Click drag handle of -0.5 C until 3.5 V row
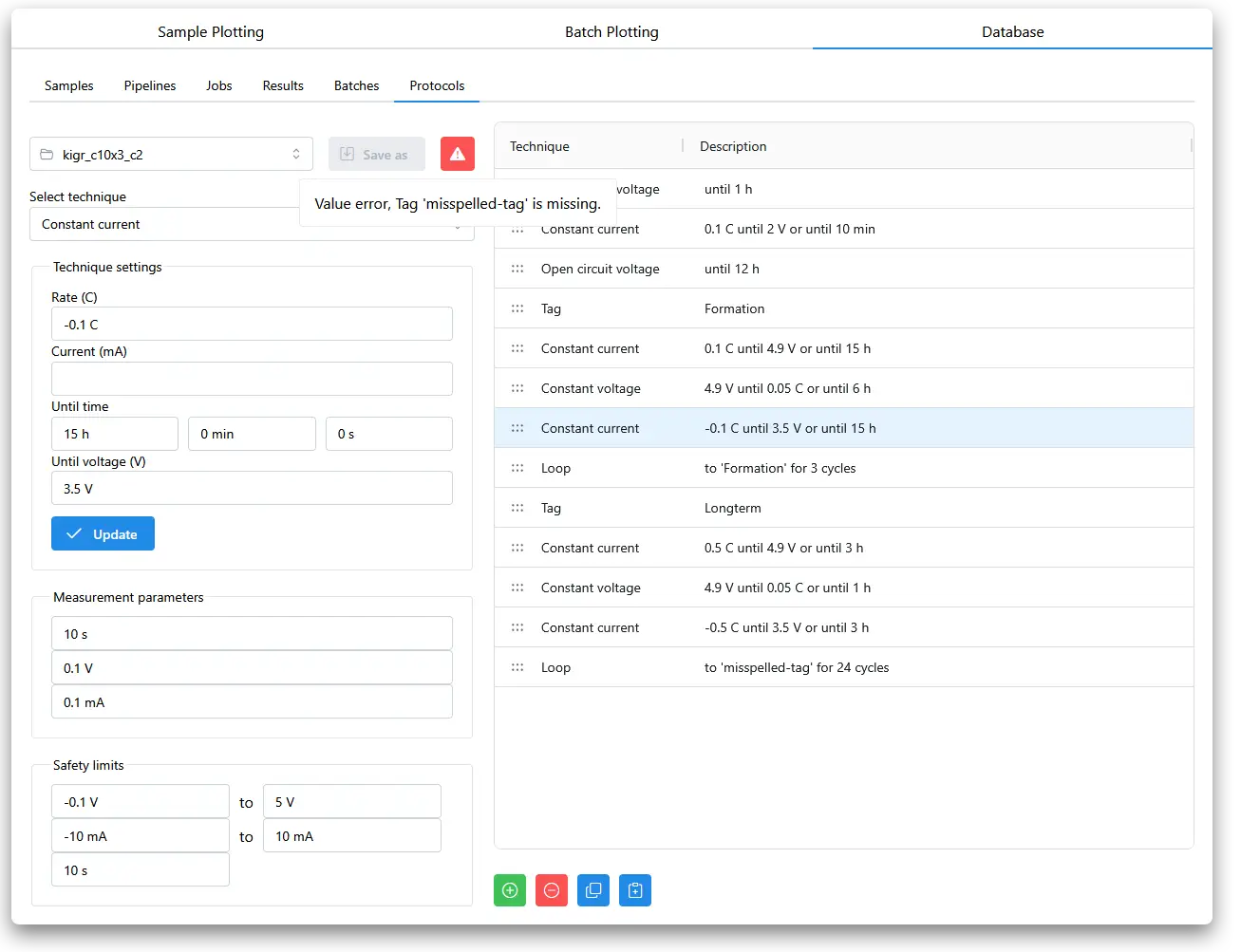Viewport: 1241px width, 952px height. click(517, 627)
